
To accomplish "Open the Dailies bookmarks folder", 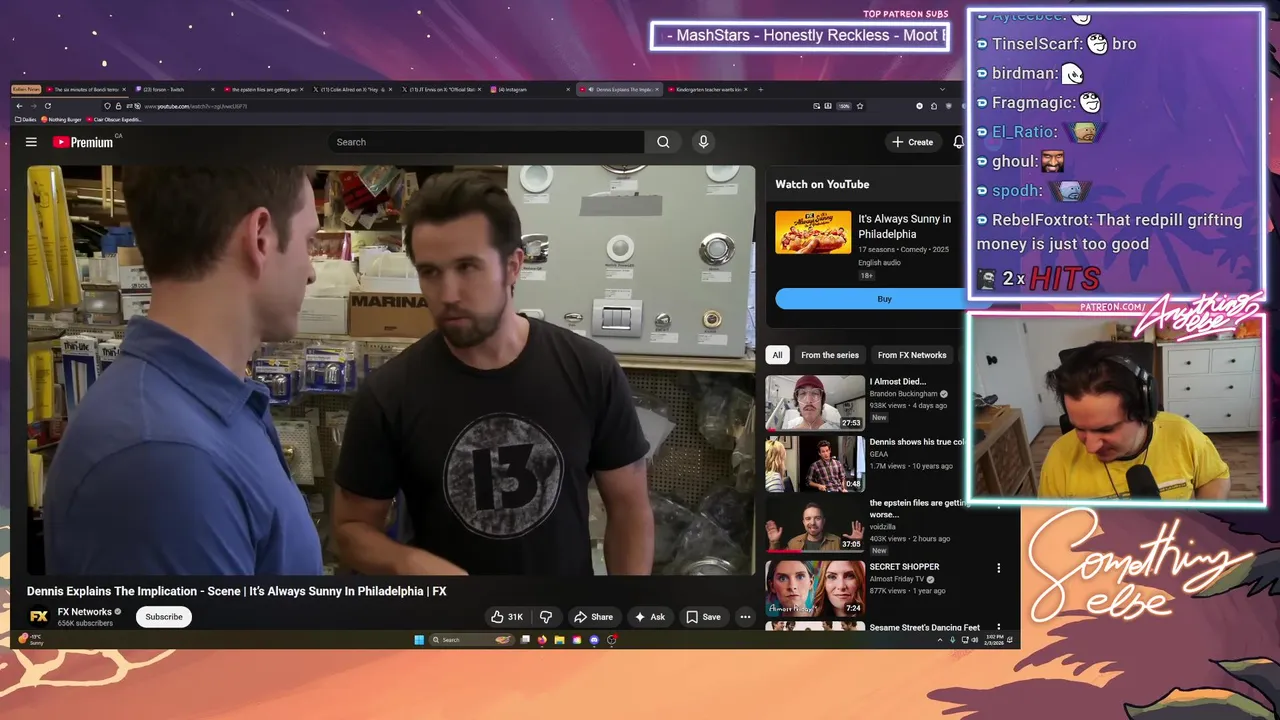I will pyautogui.click(x=25, y=119).
